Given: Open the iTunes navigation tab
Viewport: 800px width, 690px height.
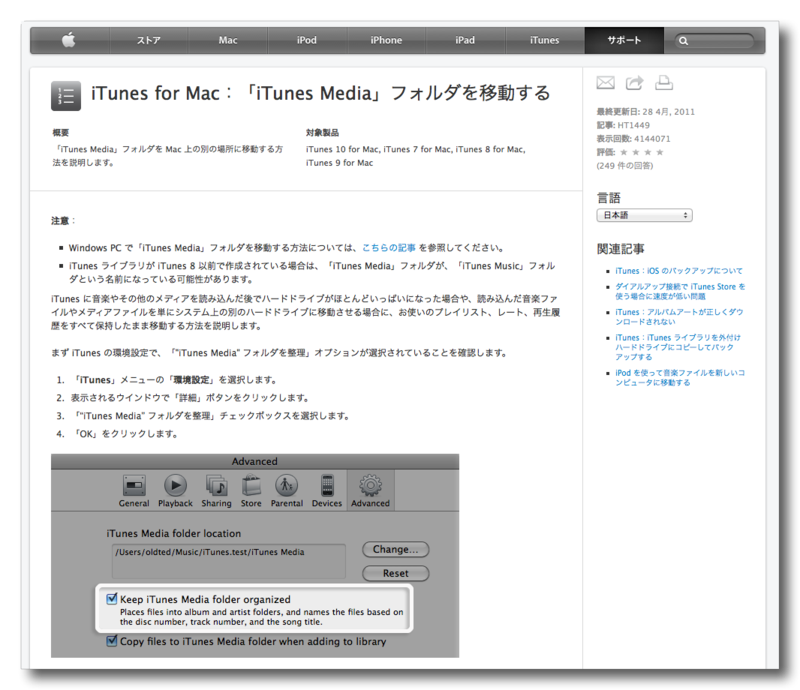Looking at the screenshot, I should (x=544, y=40).
